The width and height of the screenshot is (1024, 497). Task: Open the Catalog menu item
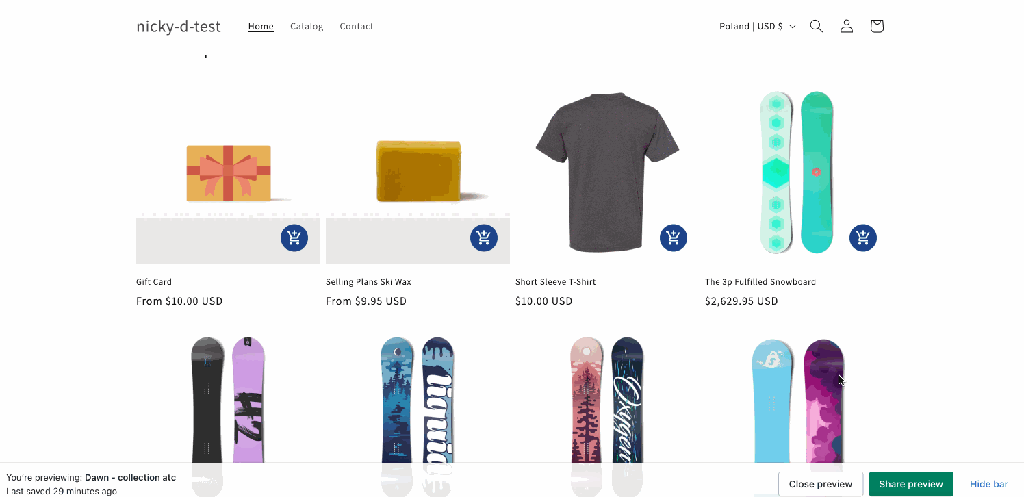[306, 26]
